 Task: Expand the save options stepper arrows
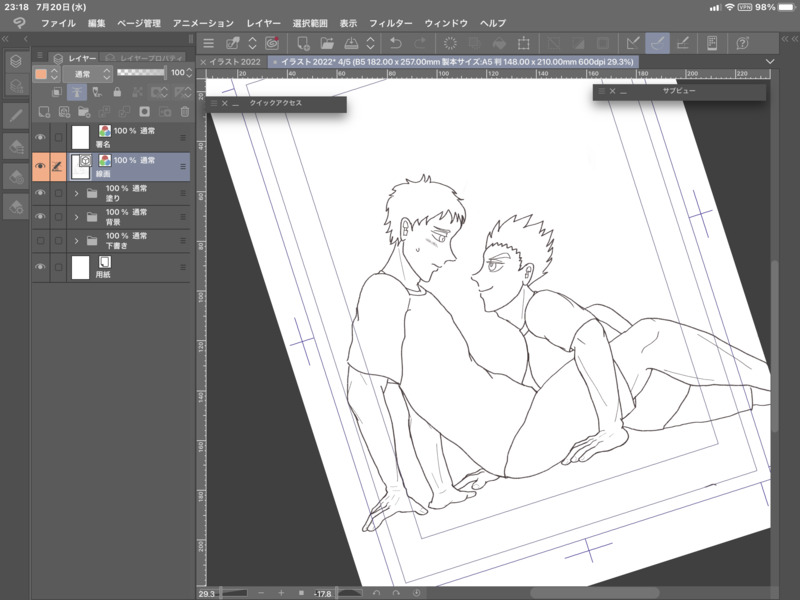[370, 43]
